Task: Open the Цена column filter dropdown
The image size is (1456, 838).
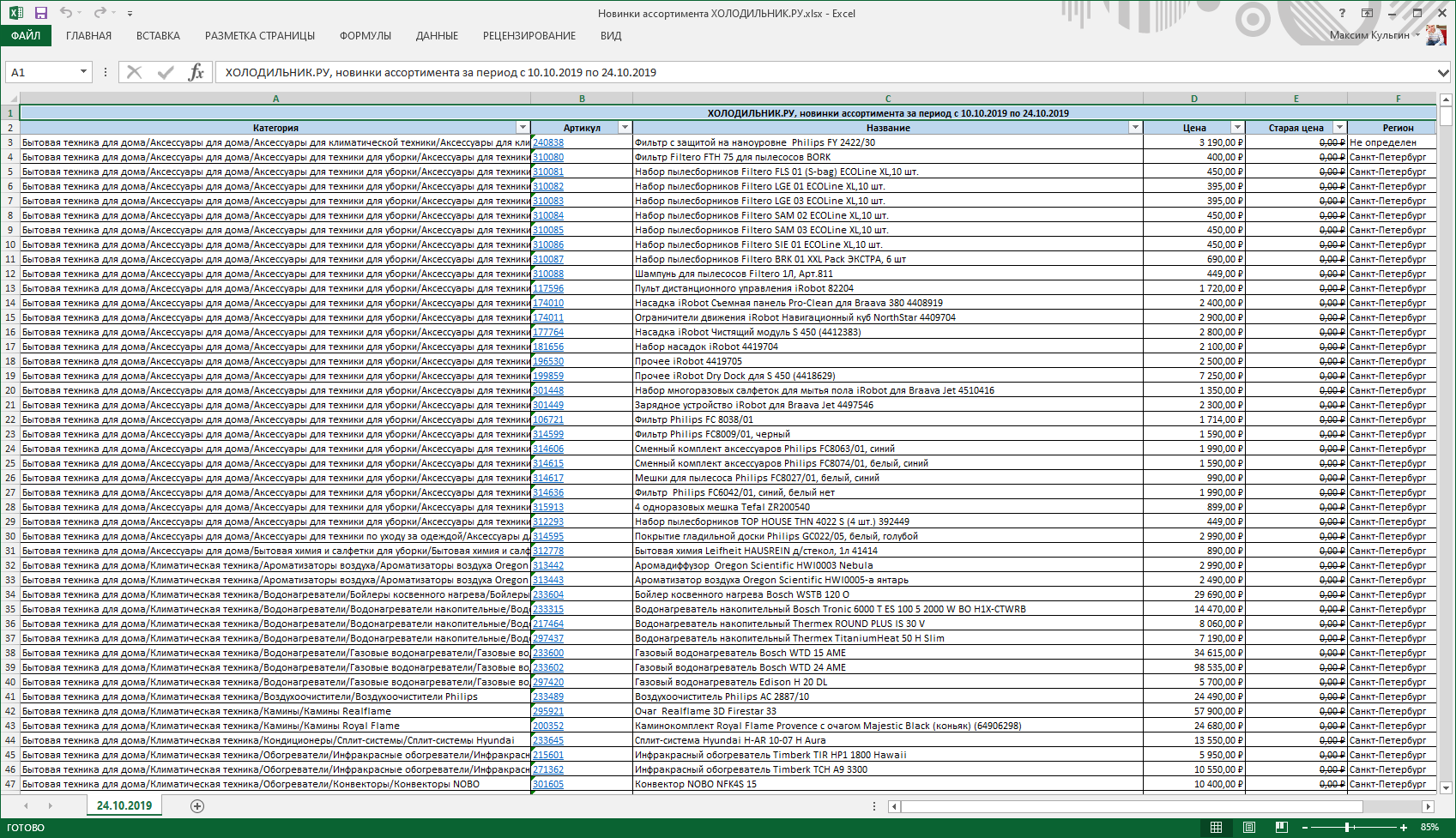Action: pyautogui.click(x=1236, y=128)
